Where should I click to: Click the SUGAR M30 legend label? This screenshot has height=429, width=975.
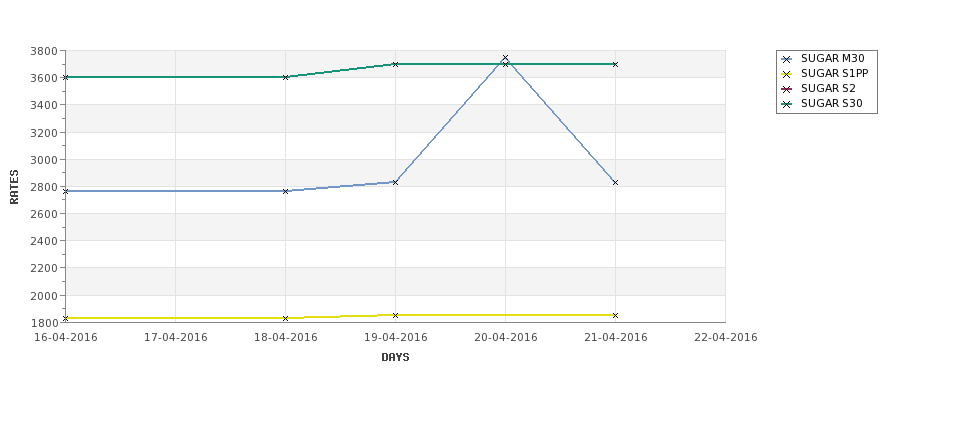pos(832,58)
